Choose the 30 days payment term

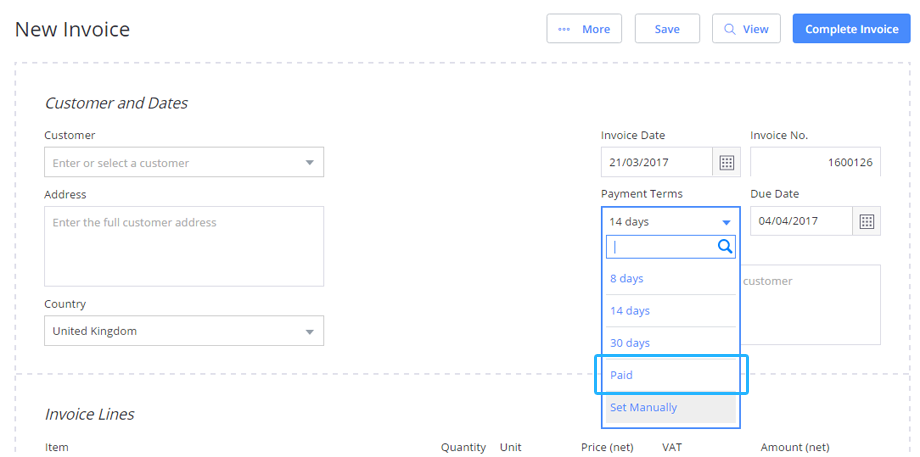pyautogui.click(x=671, y=343)
